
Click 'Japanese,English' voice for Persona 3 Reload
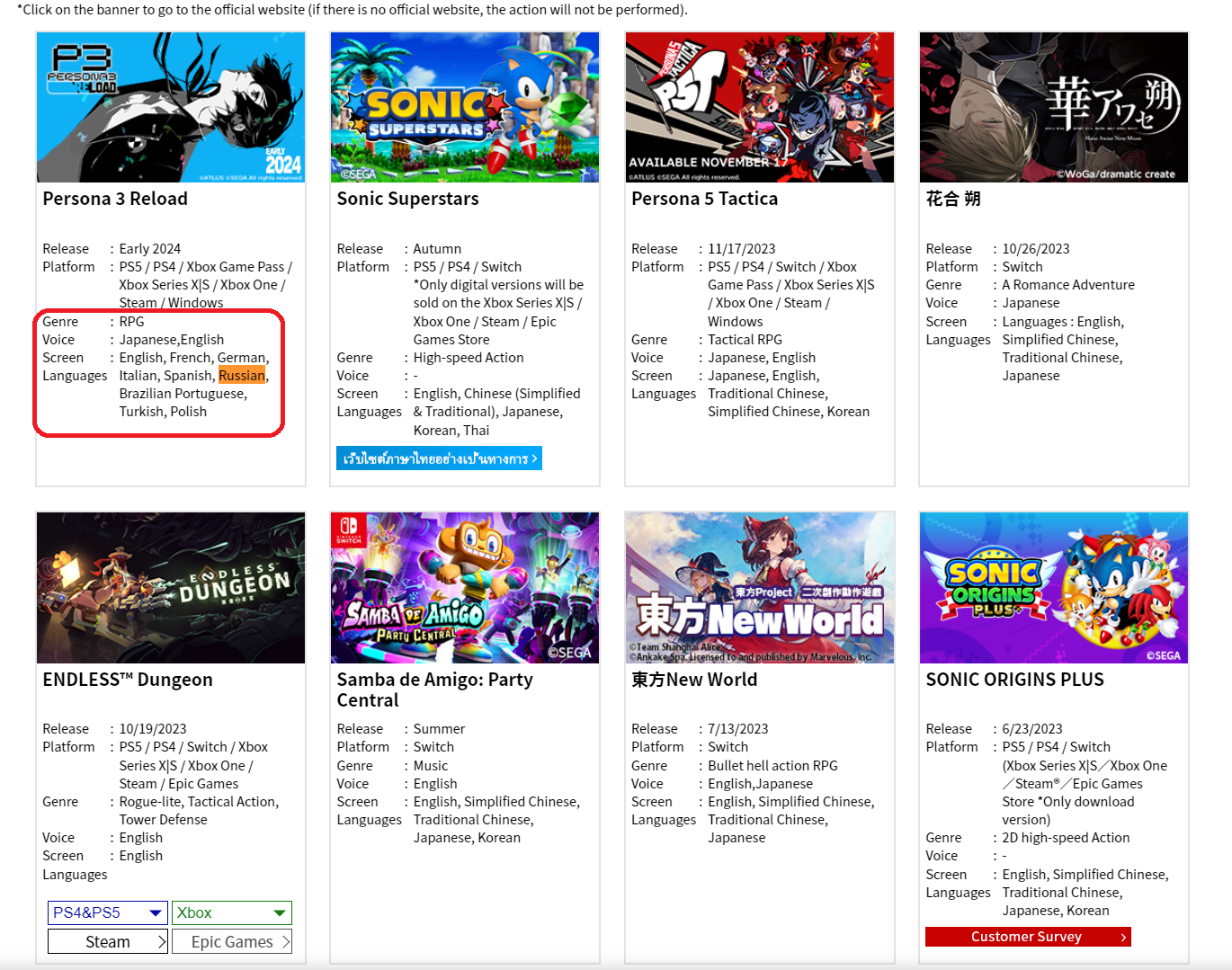(x=172, y=340)
